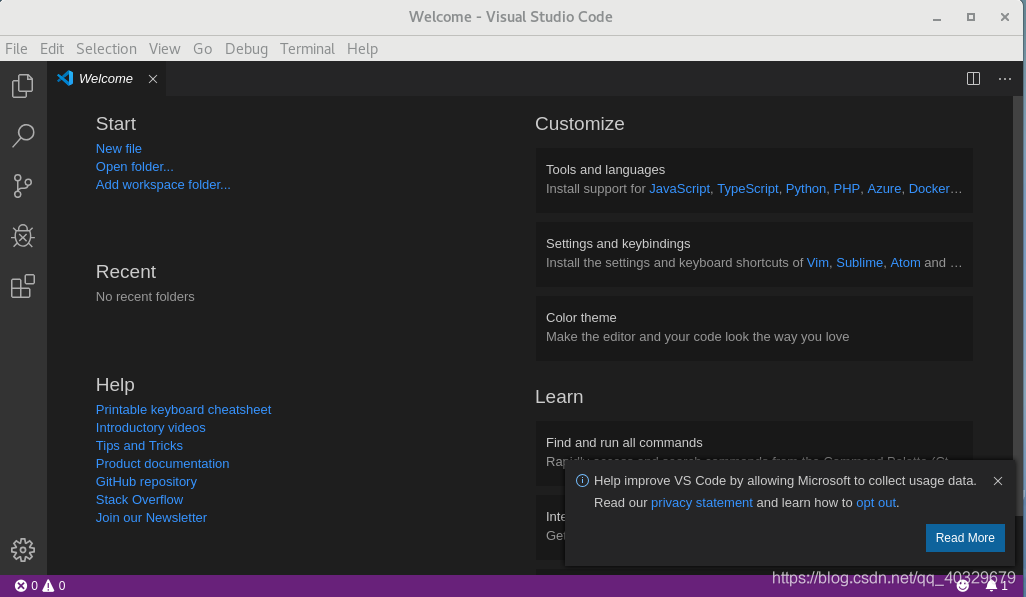Open Product documentation link
The width and height of the screenshot is (1026, 597).
coord(162,463)
